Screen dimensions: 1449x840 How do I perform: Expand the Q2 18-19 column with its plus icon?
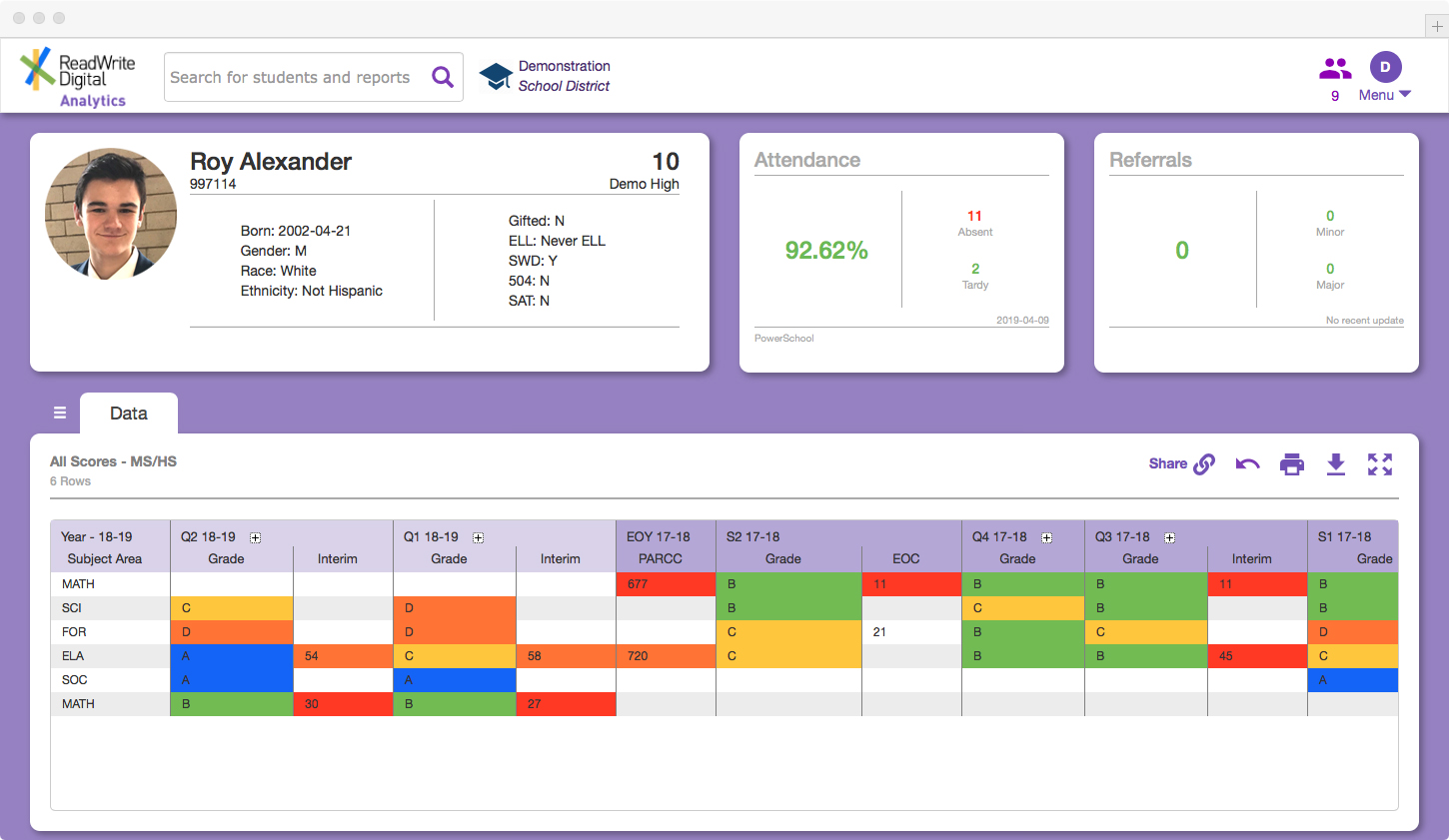[256, 536]
